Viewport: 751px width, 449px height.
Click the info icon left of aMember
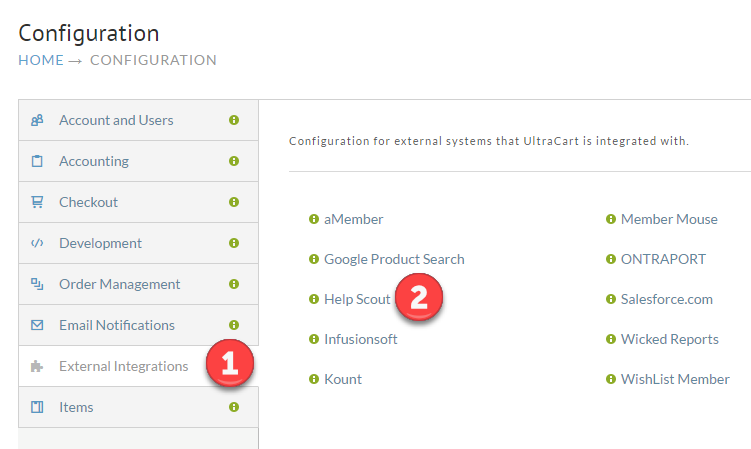coord(314,219)
